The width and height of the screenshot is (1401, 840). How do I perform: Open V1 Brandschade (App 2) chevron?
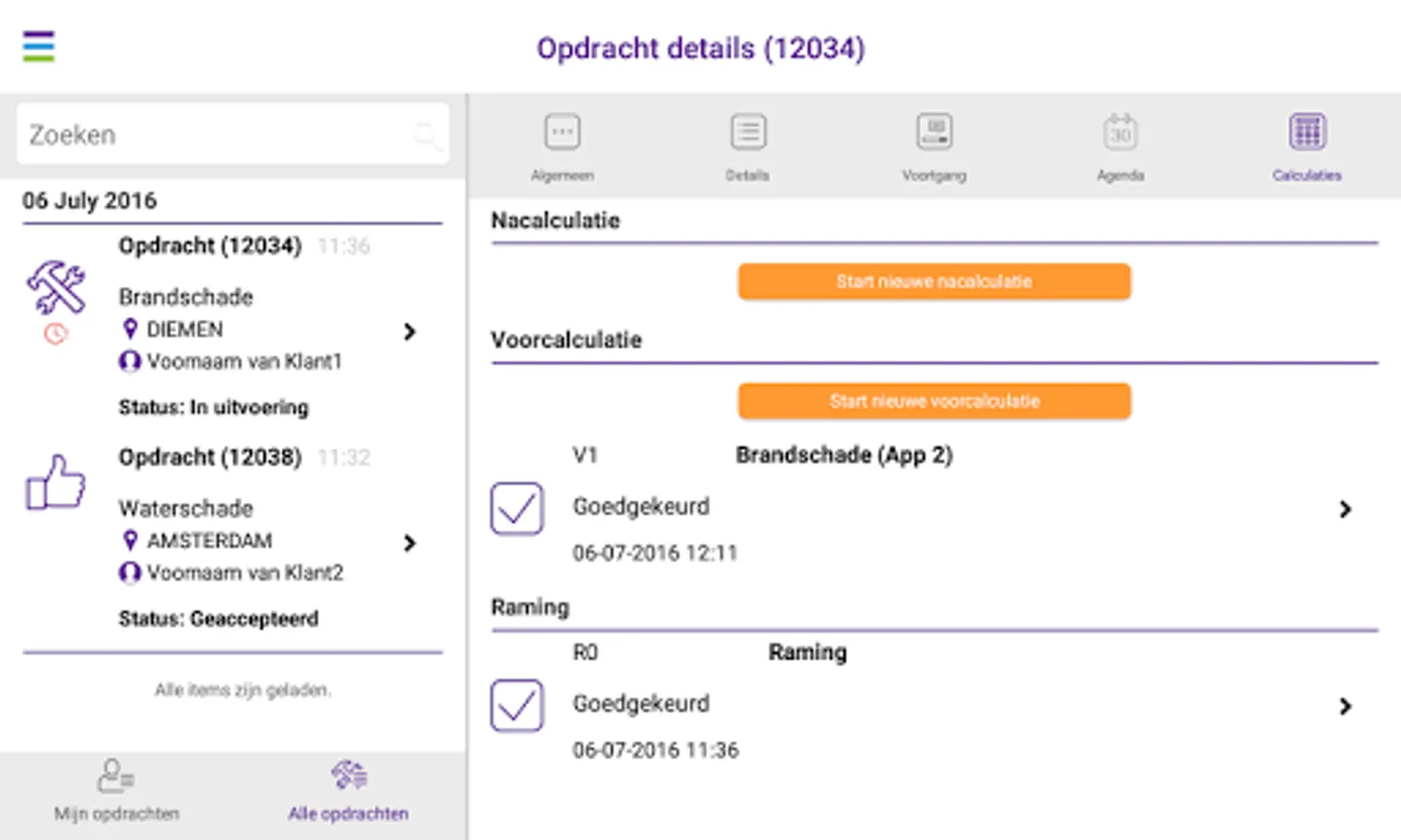[1344, 509]
